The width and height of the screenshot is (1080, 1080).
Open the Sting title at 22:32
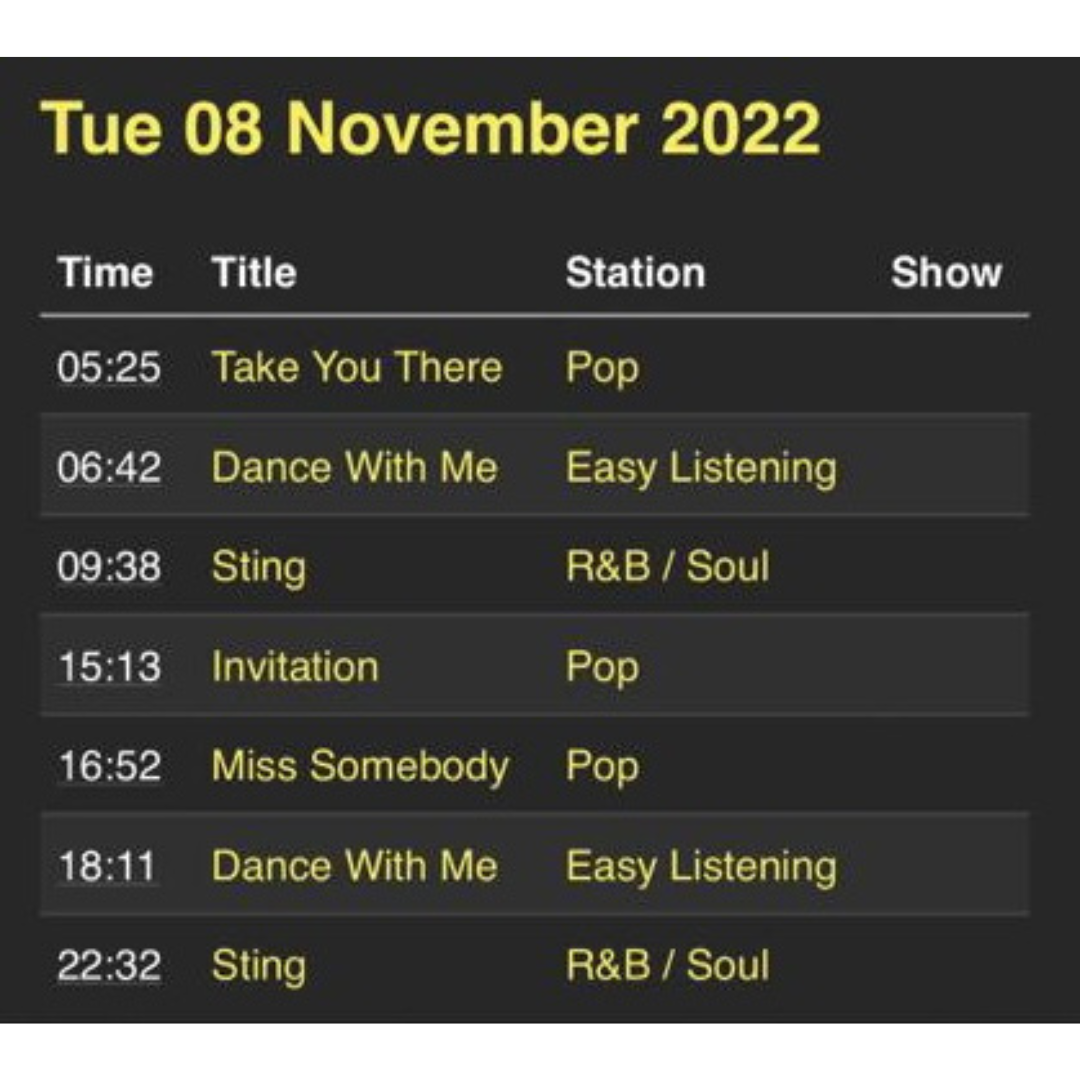click(x=258, y=966)
